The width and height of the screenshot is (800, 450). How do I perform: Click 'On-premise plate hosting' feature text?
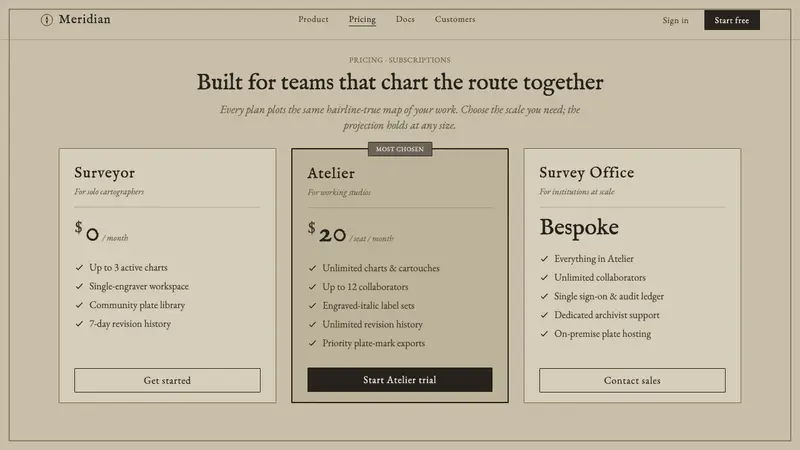[x=603, y=334]
